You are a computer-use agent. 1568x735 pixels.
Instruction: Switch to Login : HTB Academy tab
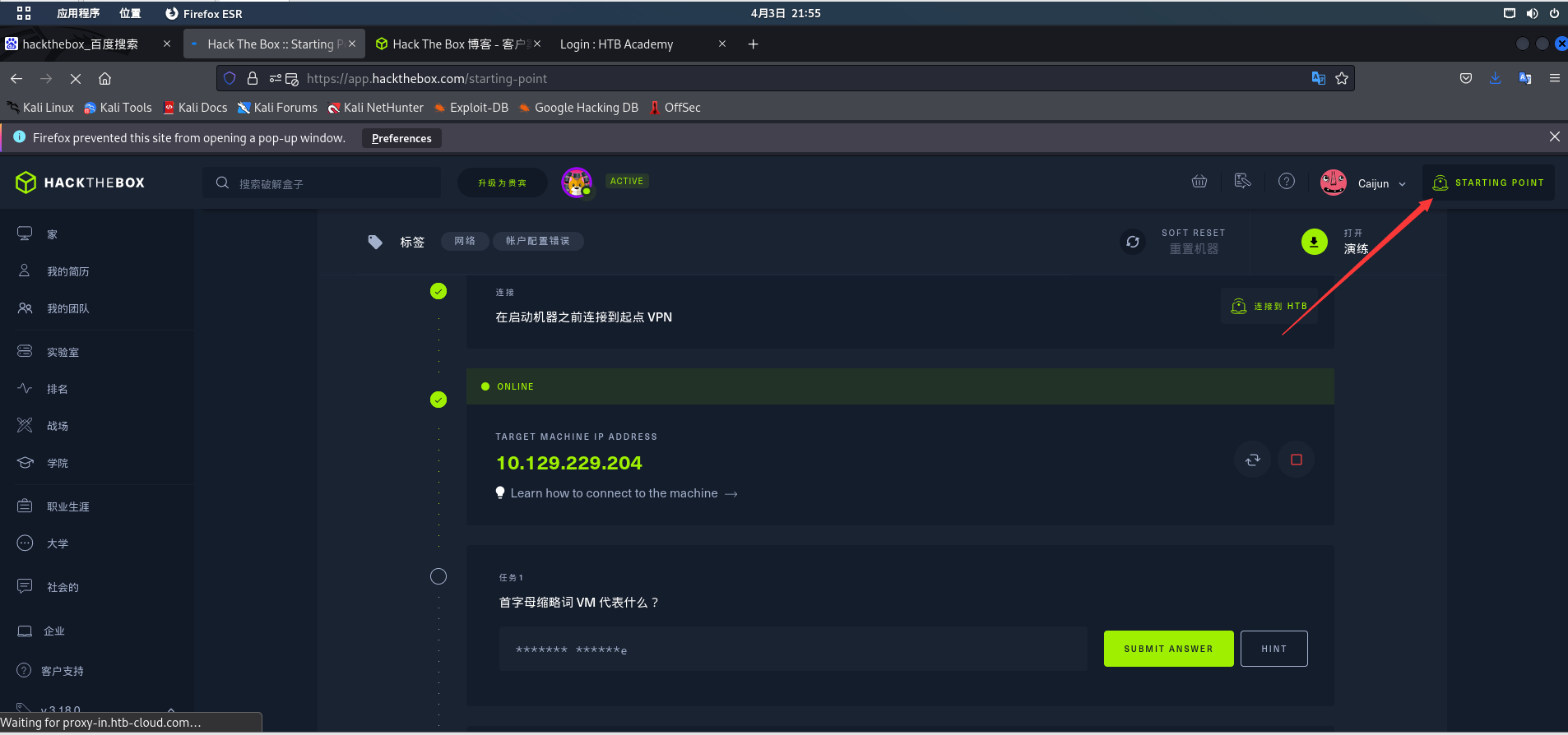point(616,44)
